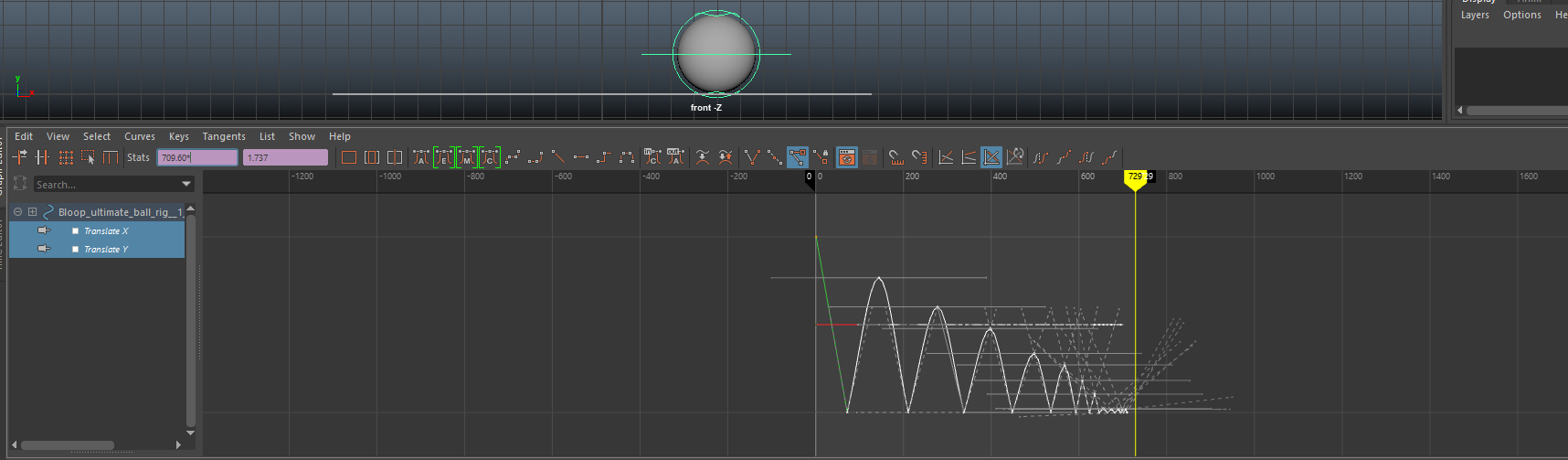Set Post-Infinity Cycle with Offset
Screen dimensions: 1568x460
(1109, 157)
